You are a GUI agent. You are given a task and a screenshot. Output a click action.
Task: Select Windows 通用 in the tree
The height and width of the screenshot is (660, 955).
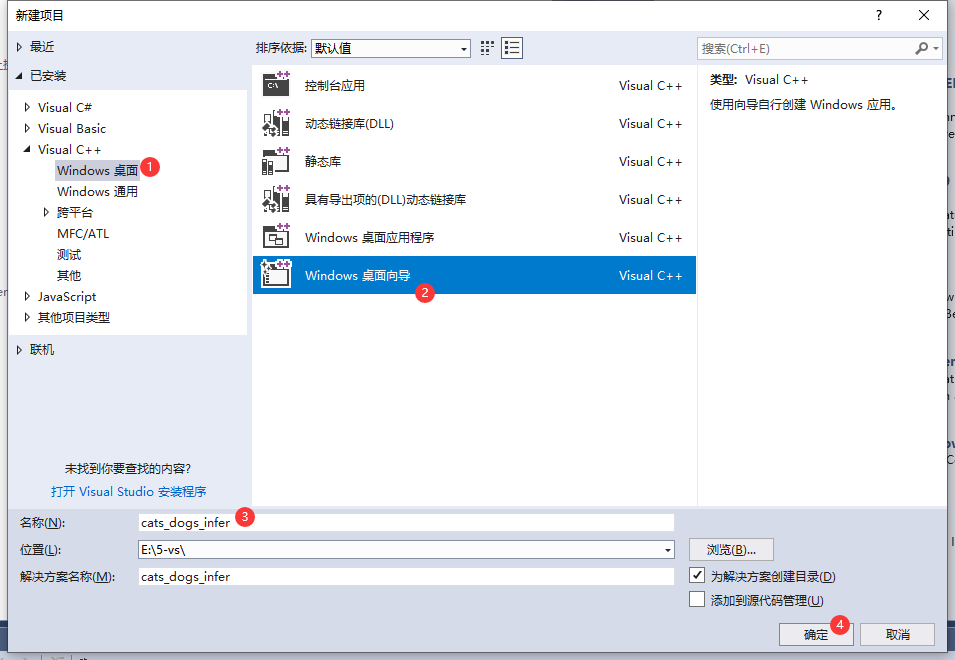tap(97, 192)
